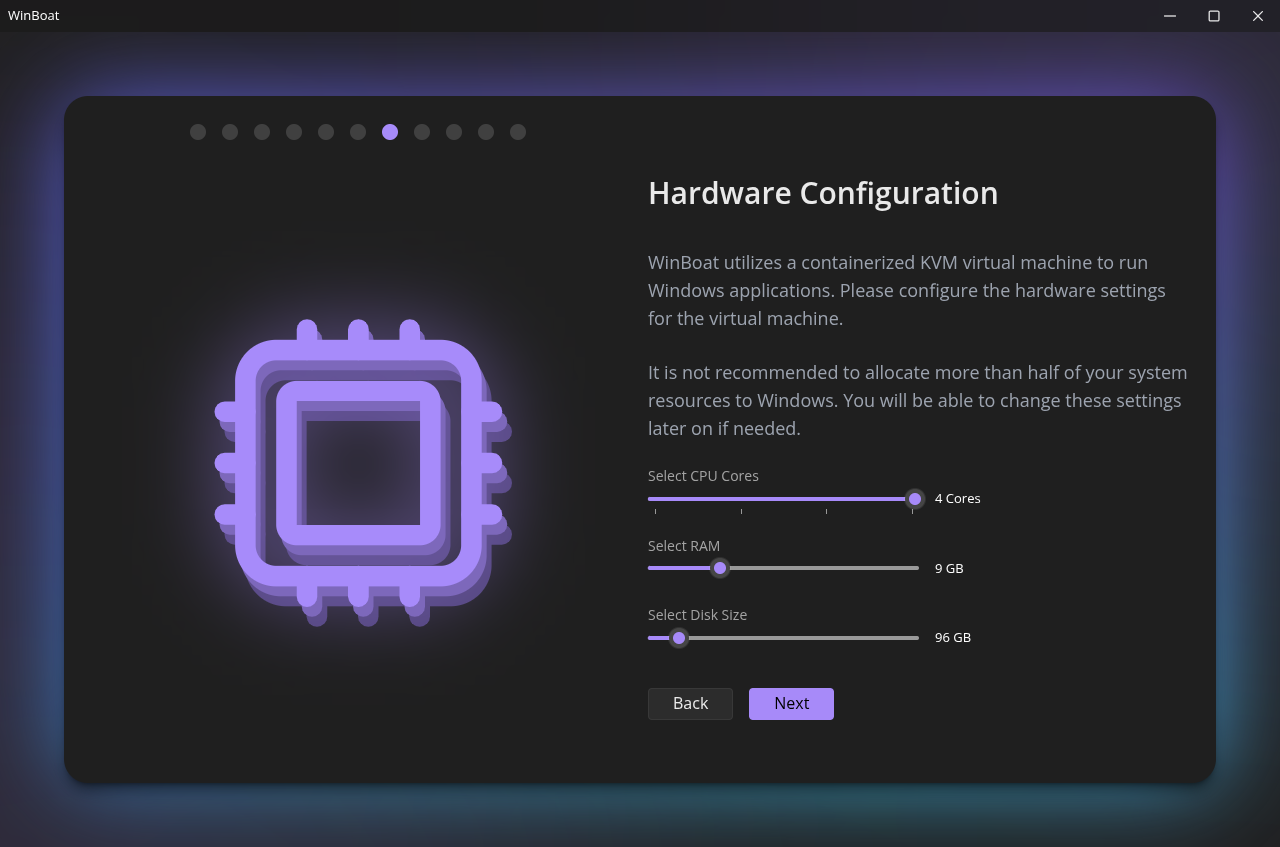Click the fifth step indicator dot
Image resolution: width=1280 pixels, height=847 pixels.
326,132
